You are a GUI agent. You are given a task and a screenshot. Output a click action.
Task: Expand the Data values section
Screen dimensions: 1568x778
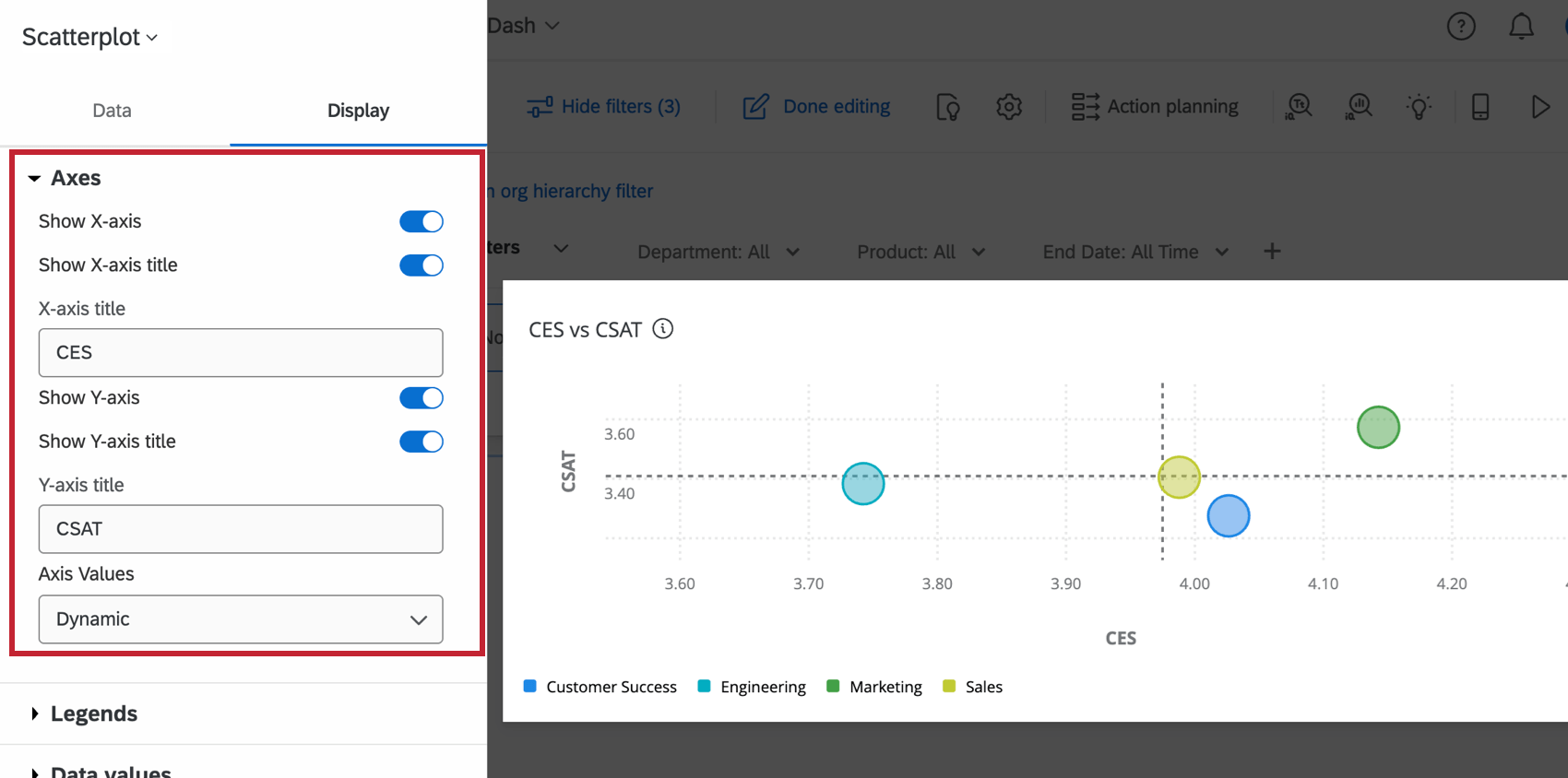pos(101,772)
